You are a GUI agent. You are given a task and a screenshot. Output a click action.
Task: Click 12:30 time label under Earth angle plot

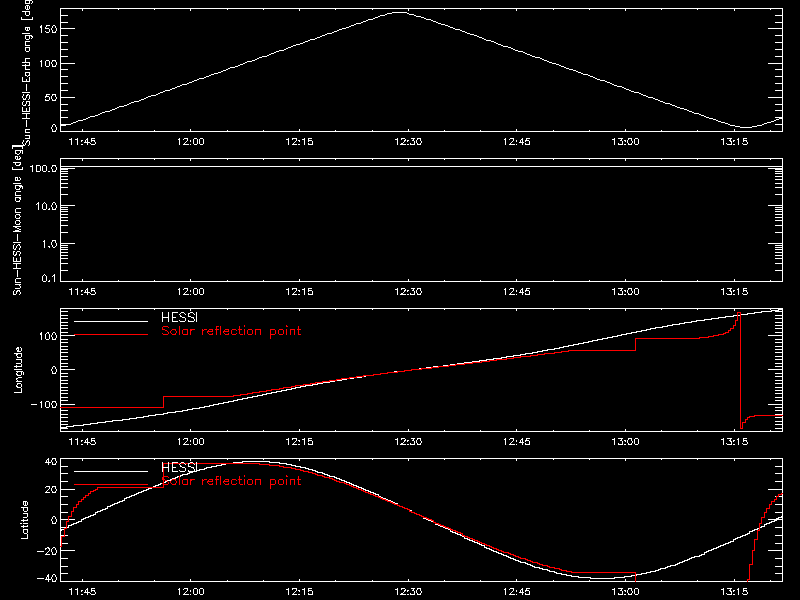(408, 142)
